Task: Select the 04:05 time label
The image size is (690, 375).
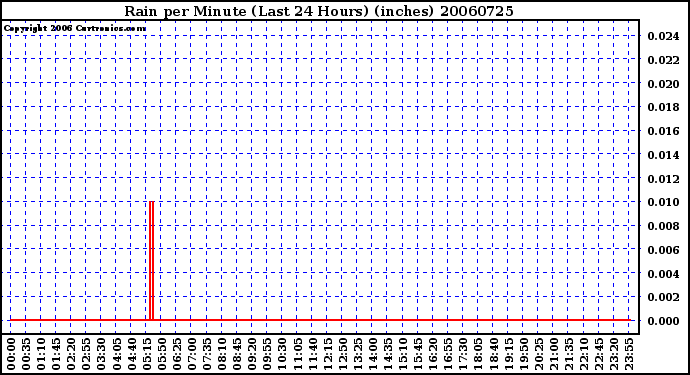Action: click(116, 354)
